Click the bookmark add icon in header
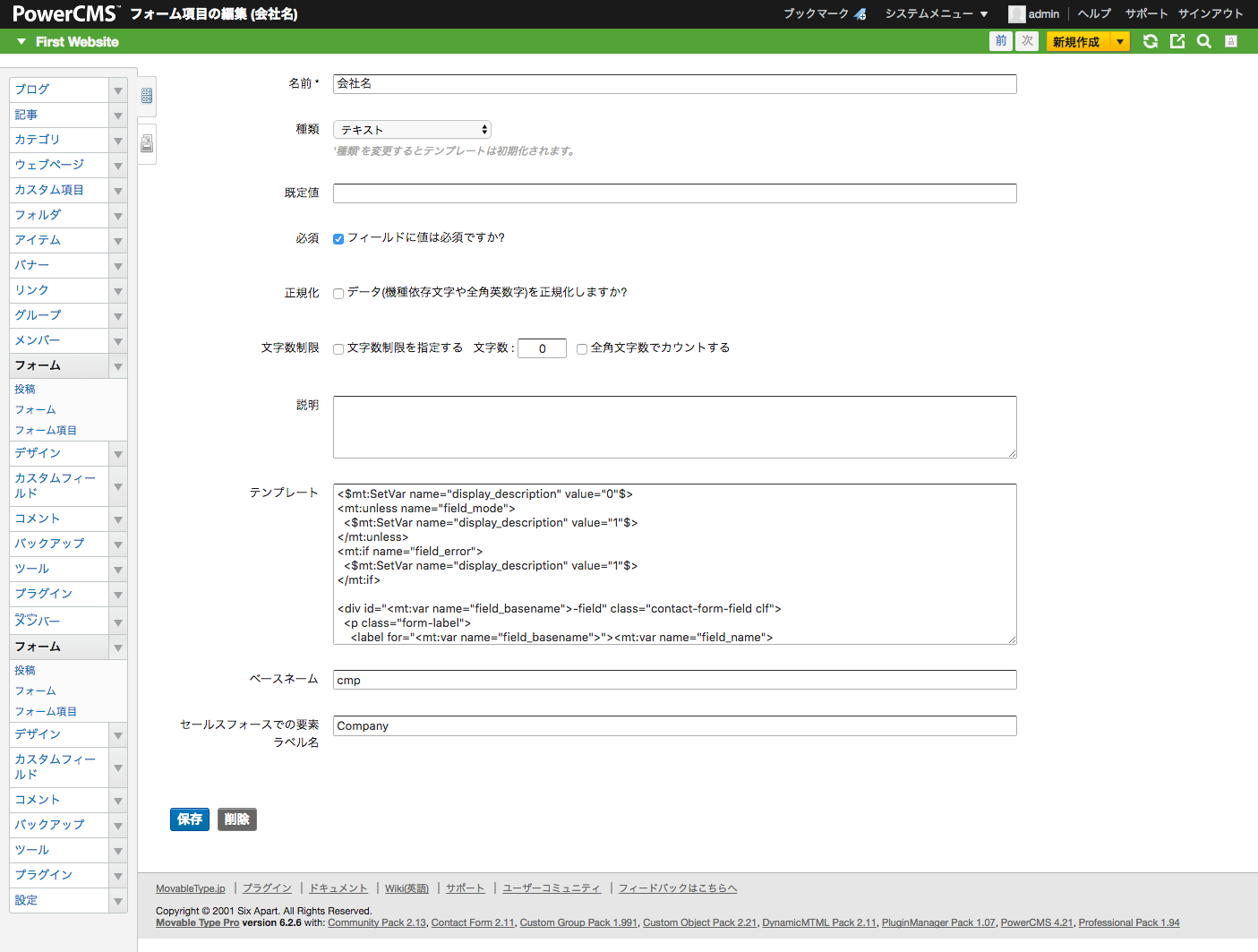 coord(860,13)
